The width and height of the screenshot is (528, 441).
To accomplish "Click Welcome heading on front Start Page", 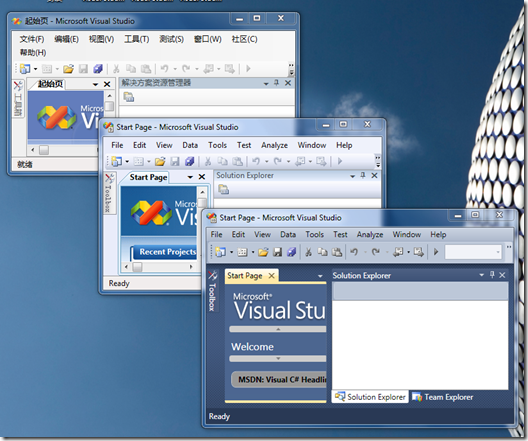I will (x=252, y=347).
